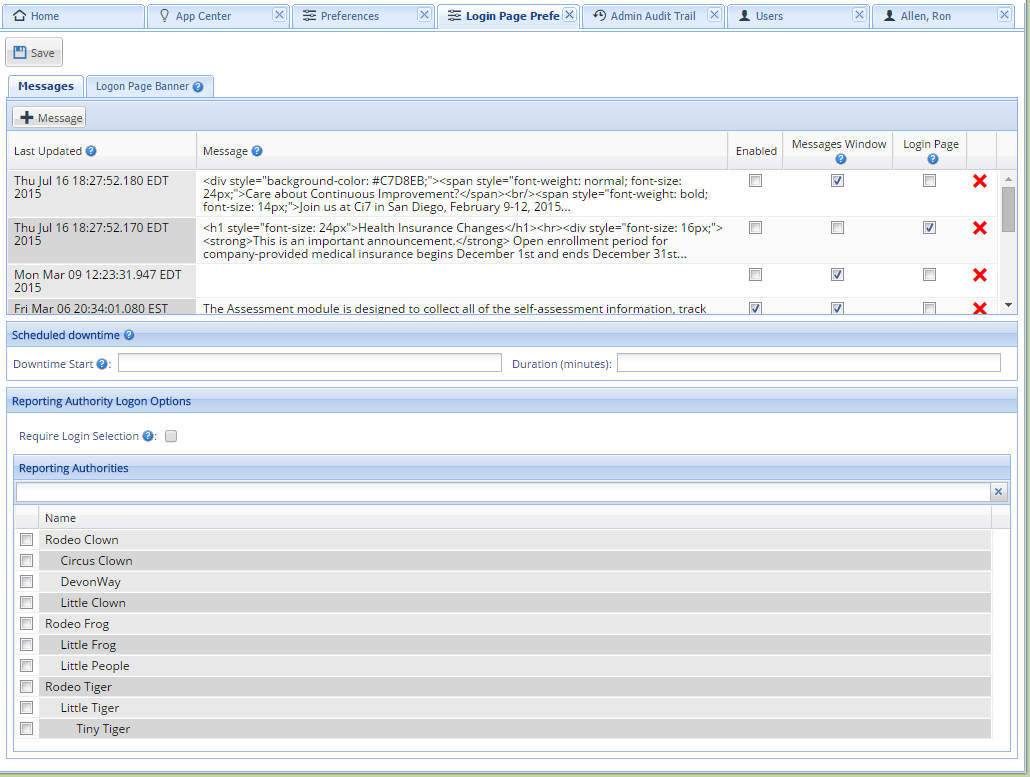Image resolution: width=1030 pixels, height=777 pixels.
Task: Toggle Require Login Selection checkbox
Action: 171,436
